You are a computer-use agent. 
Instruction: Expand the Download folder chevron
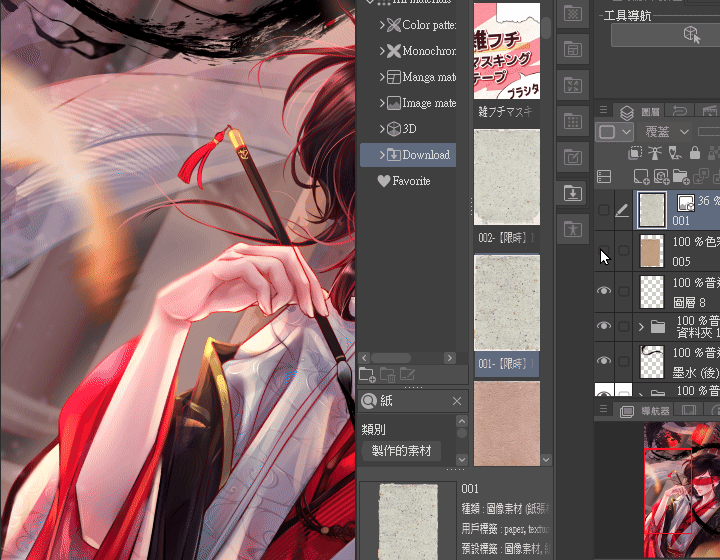[382, 155]
